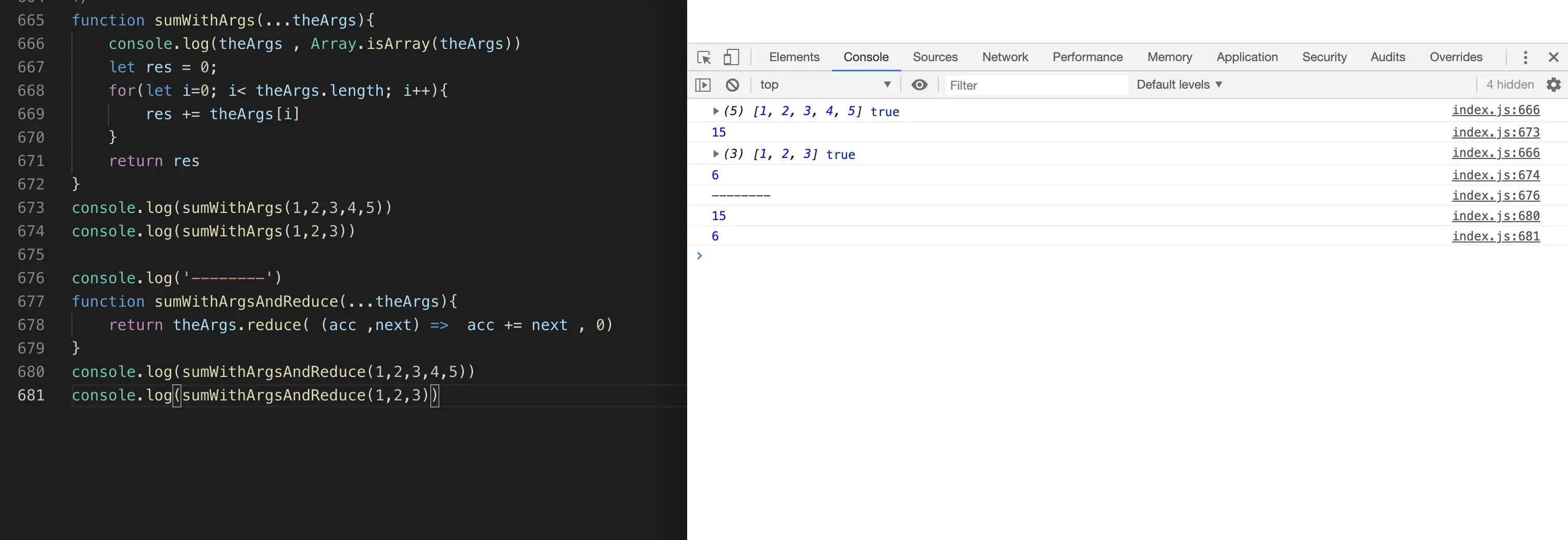Clear the console with the ban icon
The width and height of the screenshot is (1568, 540).
732,84
